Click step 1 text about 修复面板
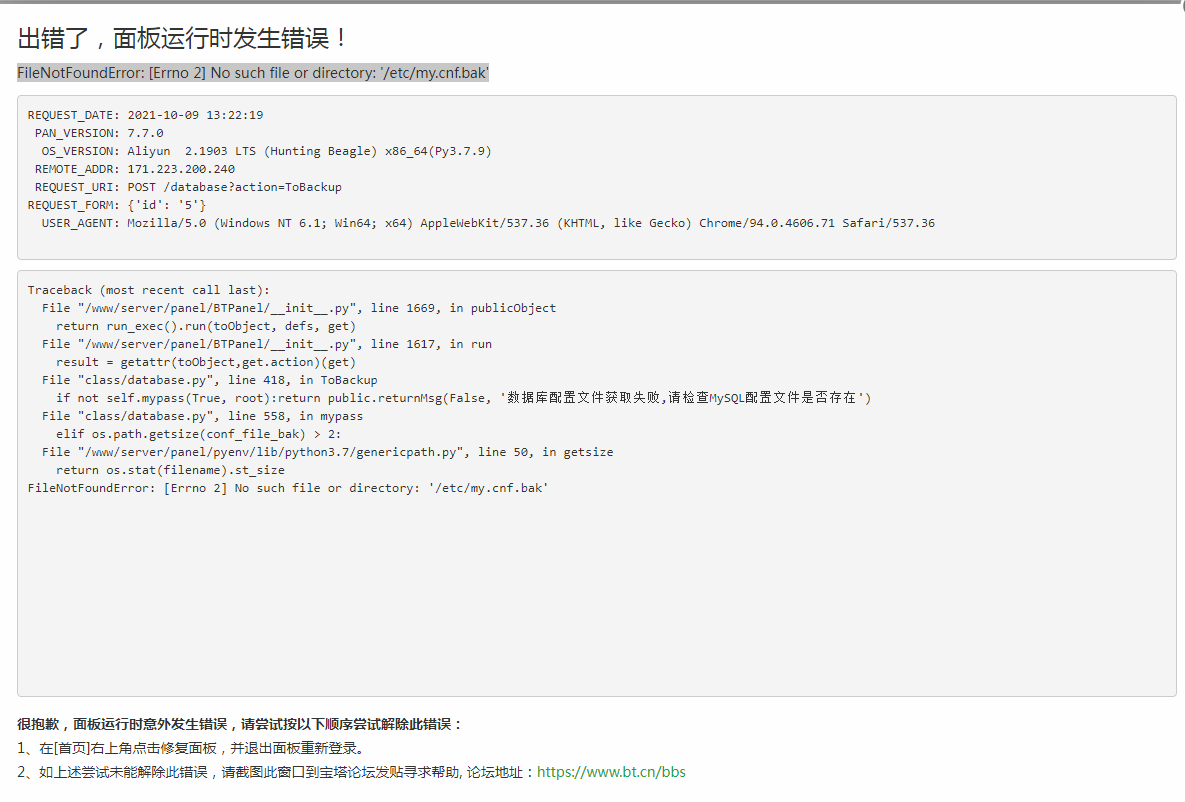Viewport: 1185px width, 802px height. (193, 748)
